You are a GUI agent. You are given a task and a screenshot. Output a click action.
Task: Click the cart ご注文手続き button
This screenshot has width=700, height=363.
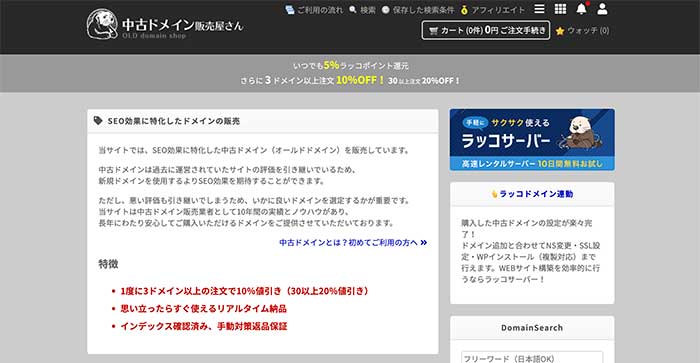coord(486,30)
